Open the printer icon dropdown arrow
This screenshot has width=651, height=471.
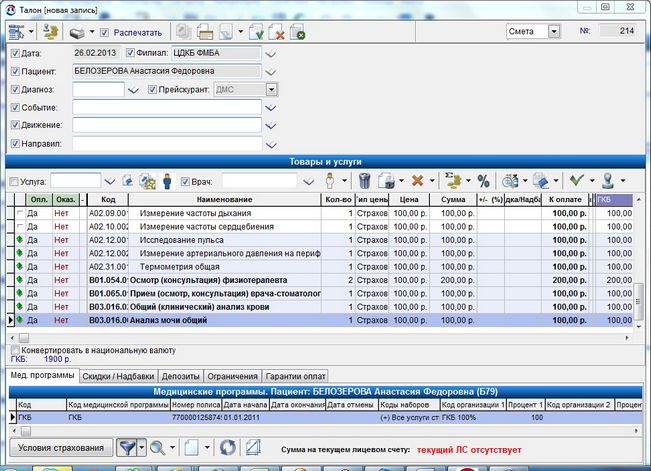[92, 32]
